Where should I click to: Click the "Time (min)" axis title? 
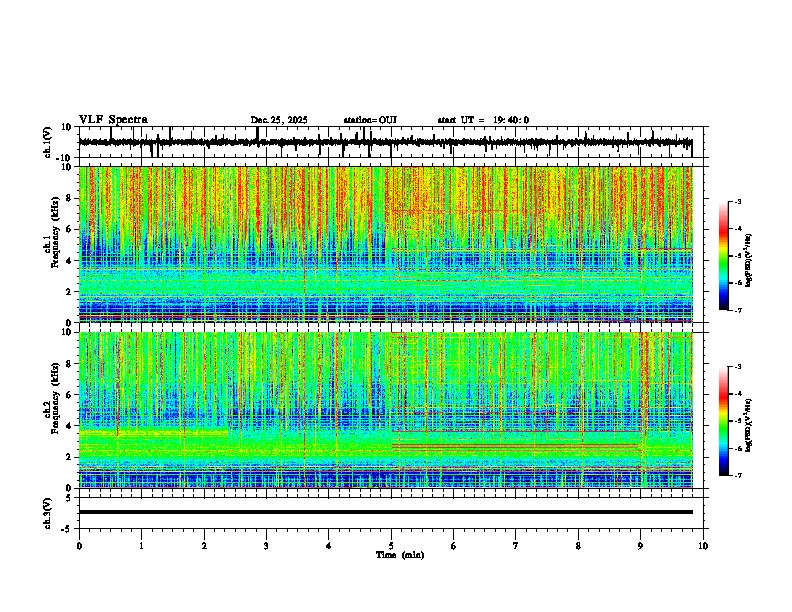[400, 555]
